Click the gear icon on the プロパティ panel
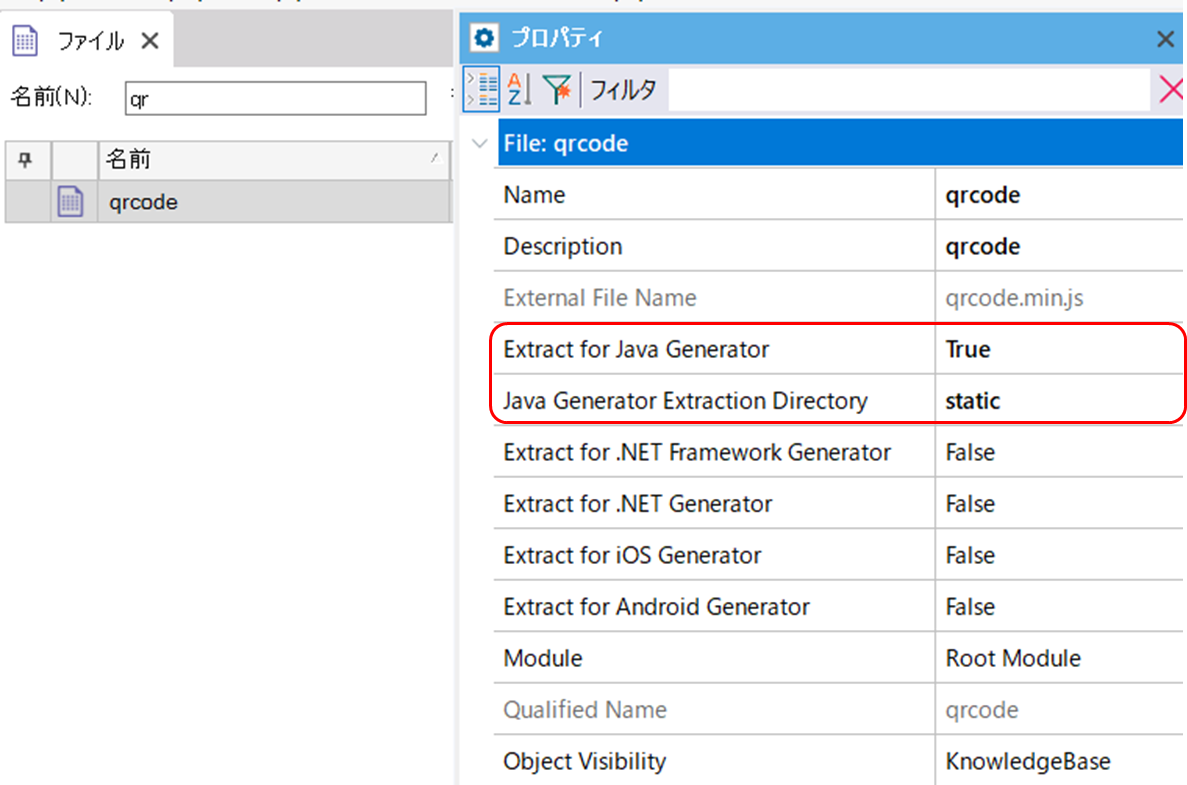This screenshot has width=1187, height=785. (485, 38)
